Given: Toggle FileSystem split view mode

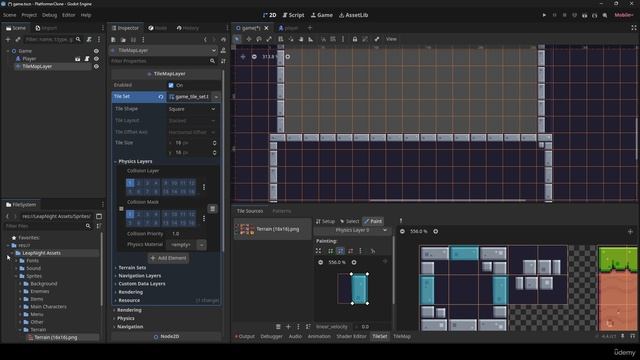Looking at the screenshot, I should pos(99,216).
